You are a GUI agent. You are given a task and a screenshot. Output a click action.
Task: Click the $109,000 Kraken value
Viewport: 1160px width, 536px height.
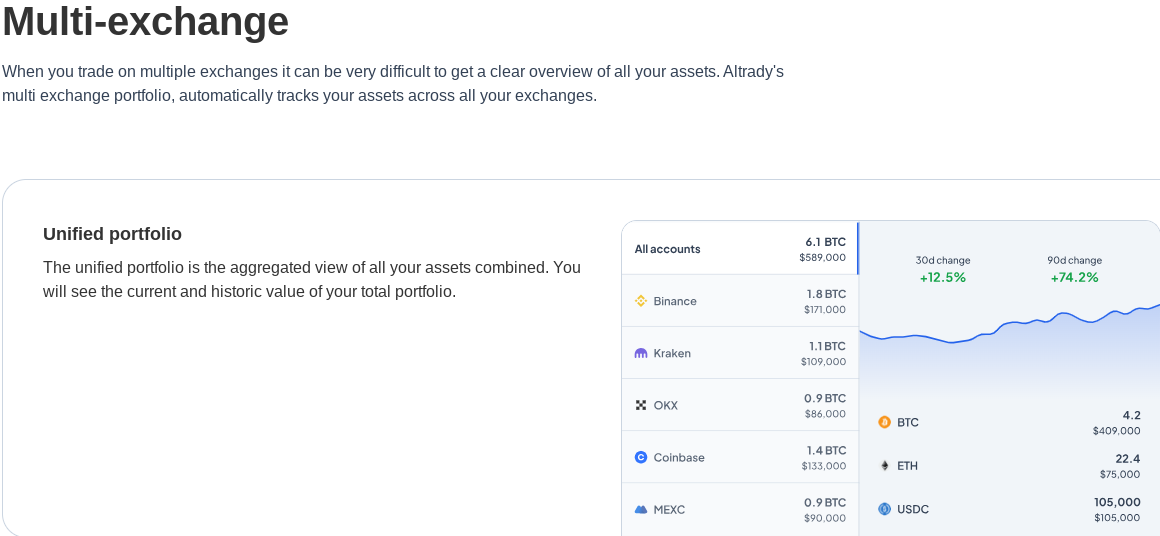[x=823, y=362]
